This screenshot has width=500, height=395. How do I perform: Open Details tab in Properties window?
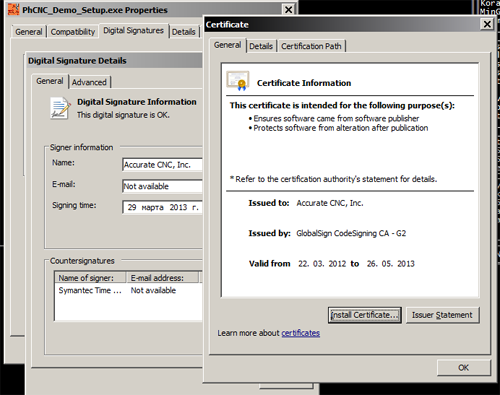coord(184,32)
